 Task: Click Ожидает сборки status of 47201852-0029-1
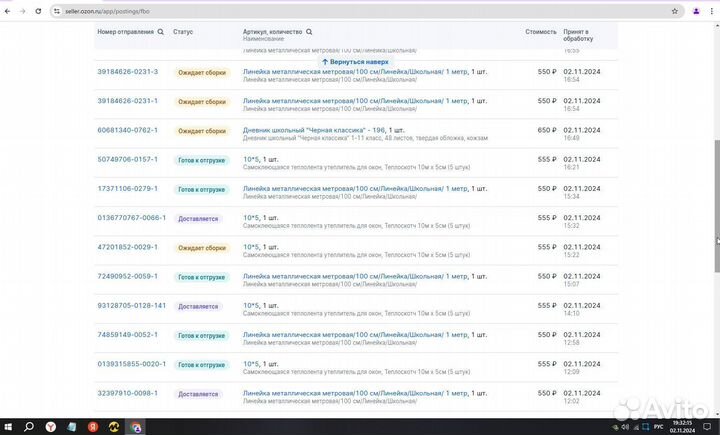201,247
